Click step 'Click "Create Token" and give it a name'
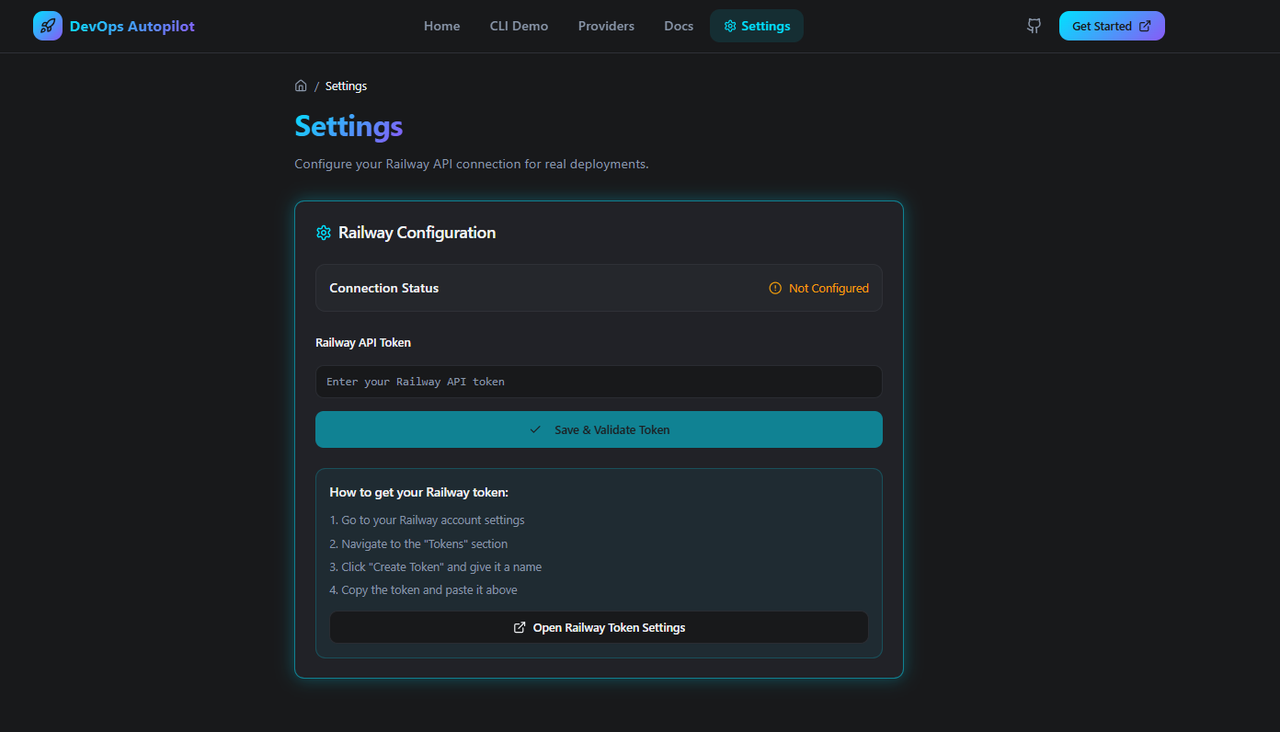The image size is (1280, 732). pyautogui.click(x=436, y=567)
